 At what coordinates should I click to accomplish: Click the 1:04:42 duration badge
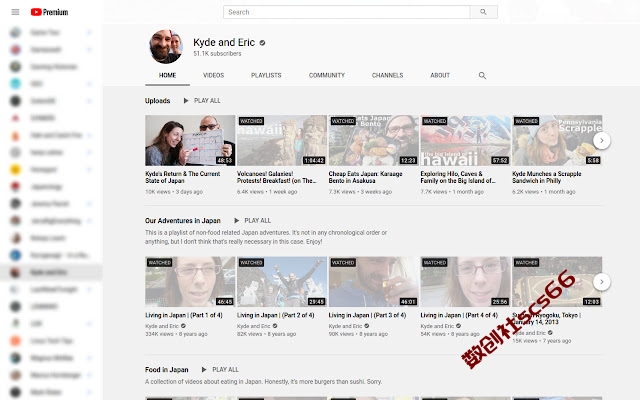pyautogui.click(x=314, y=160)
